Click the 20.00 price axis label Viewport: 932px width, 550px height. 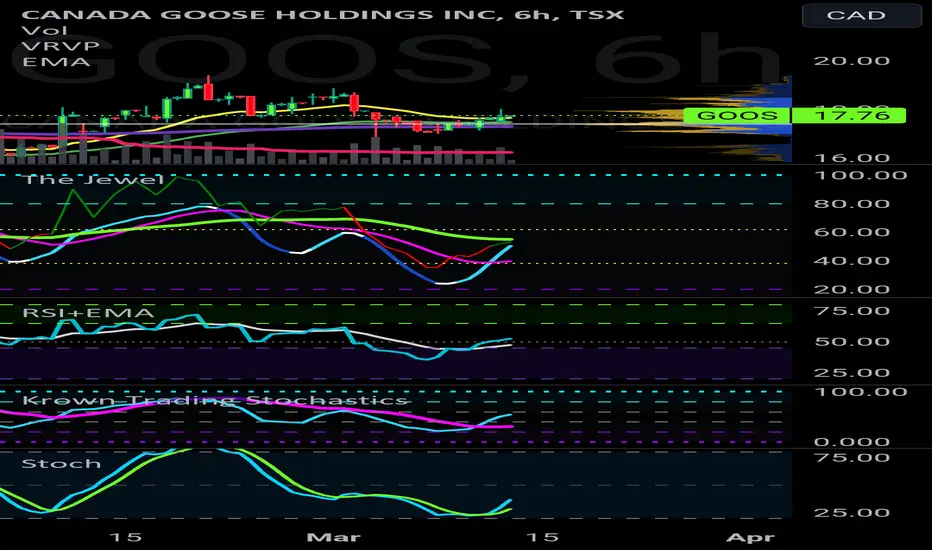click(x=852, y=61)
